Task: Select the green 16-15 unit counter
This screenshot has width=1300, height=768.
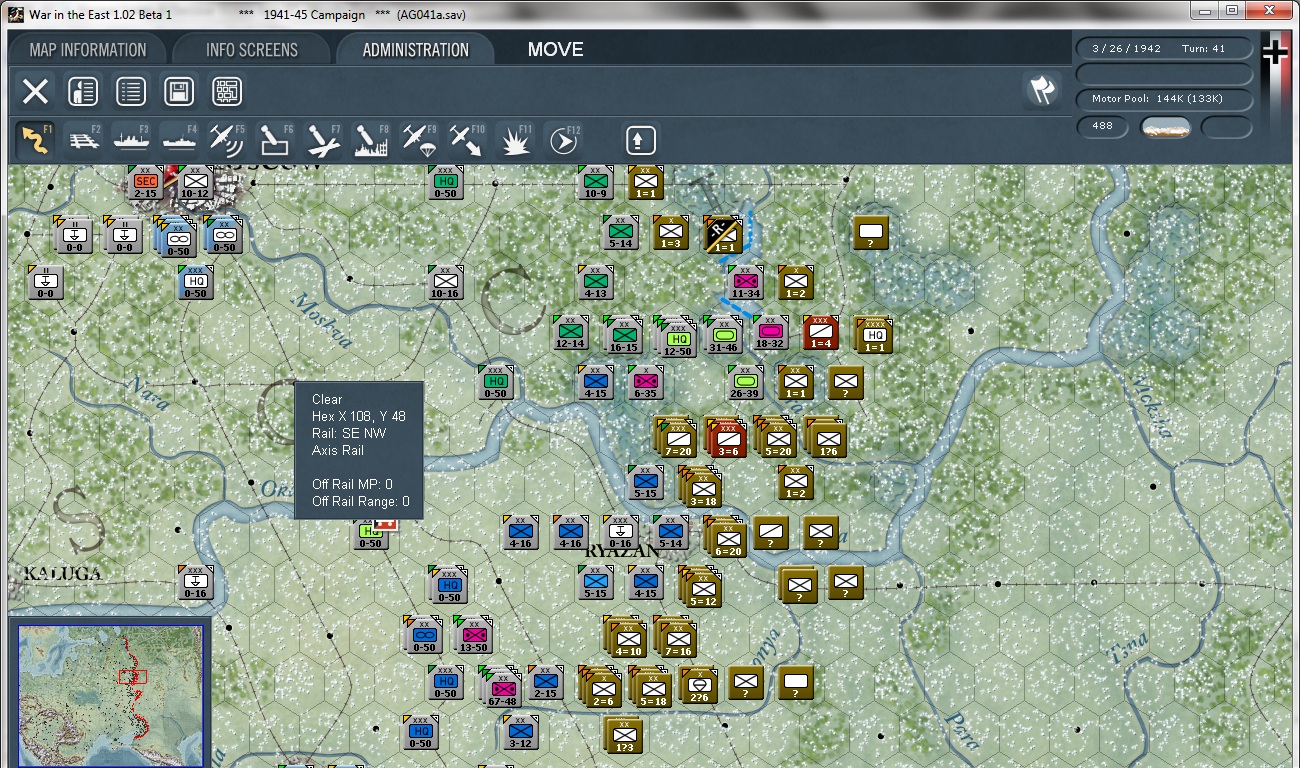Action: [x=622, y=333]
